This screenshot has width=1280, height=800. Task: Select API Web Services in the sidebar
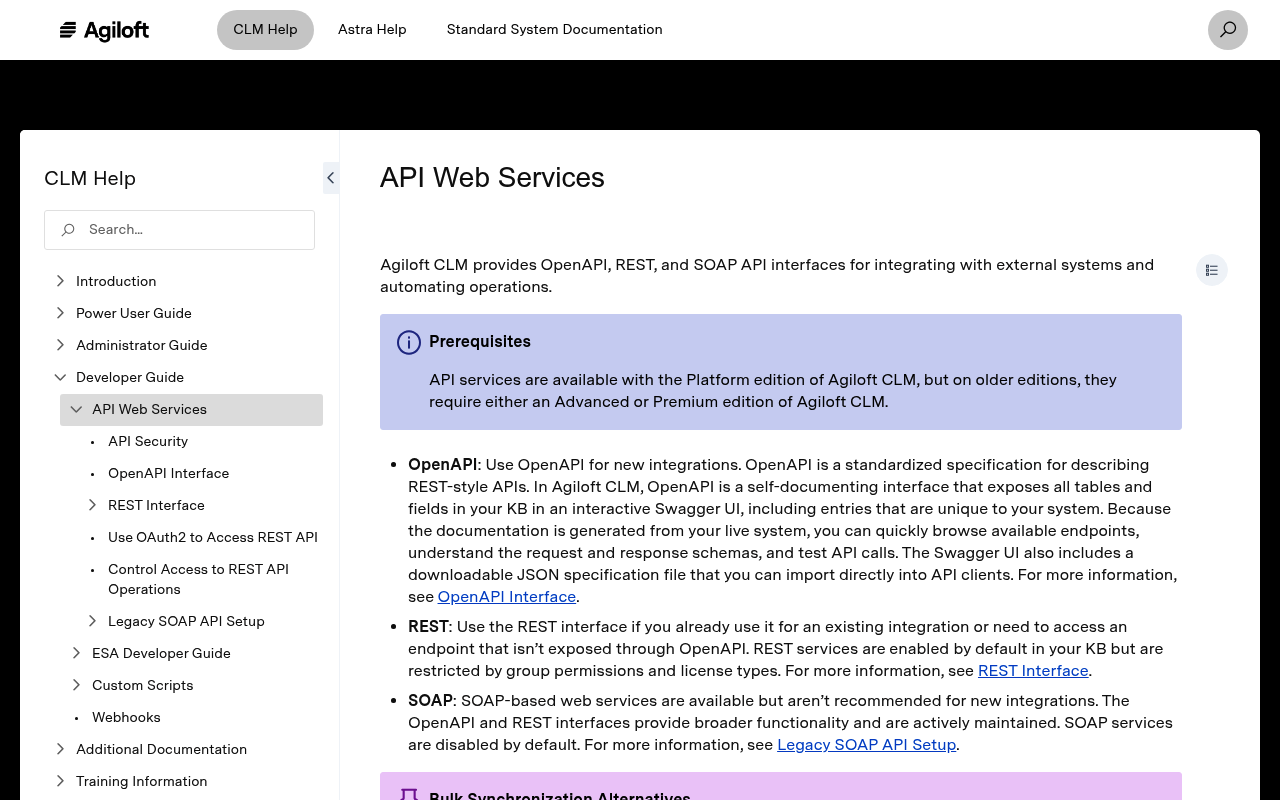(x=150, y=409)
